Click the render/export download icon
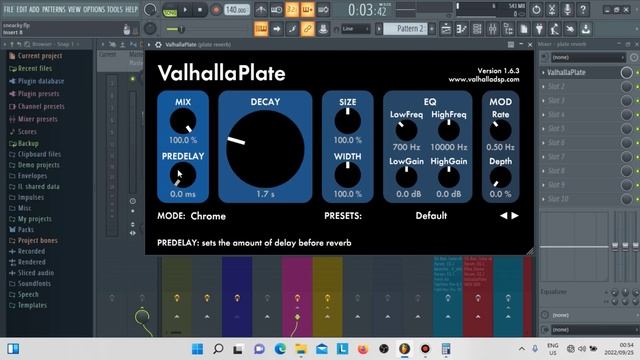Screen dimensions: 640x360 pyautogui.click(x=586, y=29)
